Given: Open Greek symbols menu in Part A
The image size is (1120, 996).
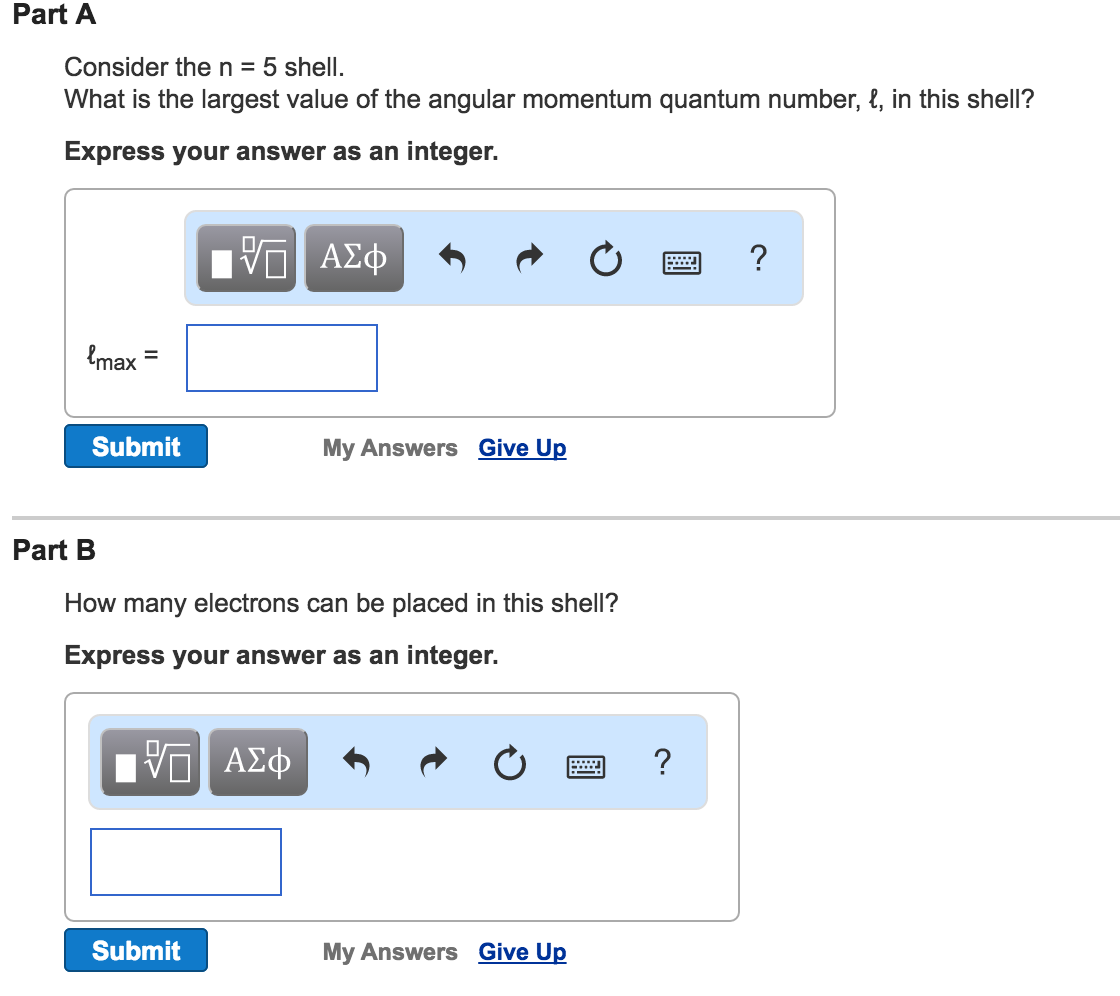Looking at the screenshot, I should coord(354,258).
